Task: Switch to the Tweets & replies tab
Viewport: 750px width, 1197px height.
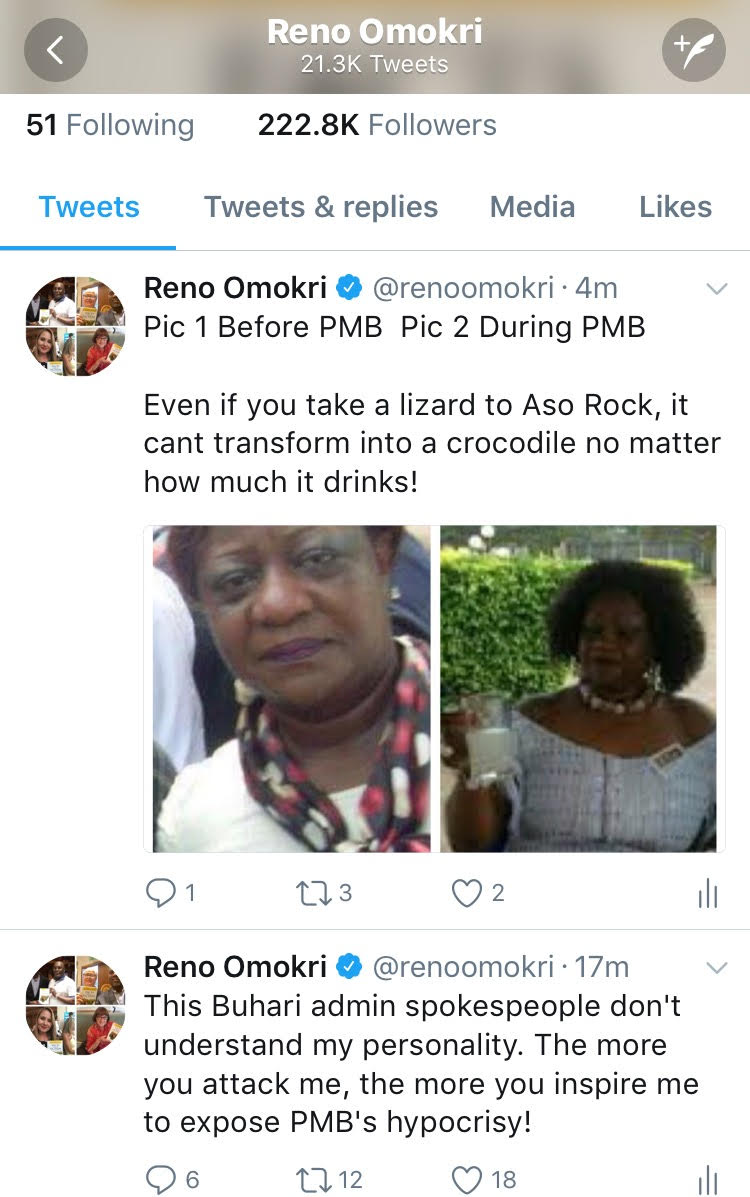Action: click(x=321, y=207)
